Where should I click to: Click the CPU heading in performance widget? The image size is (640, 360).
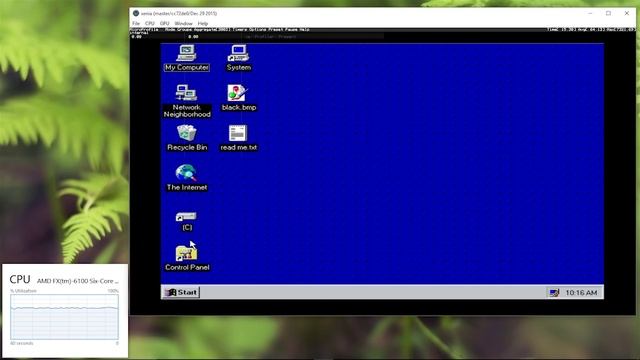[x=20, y=280]
